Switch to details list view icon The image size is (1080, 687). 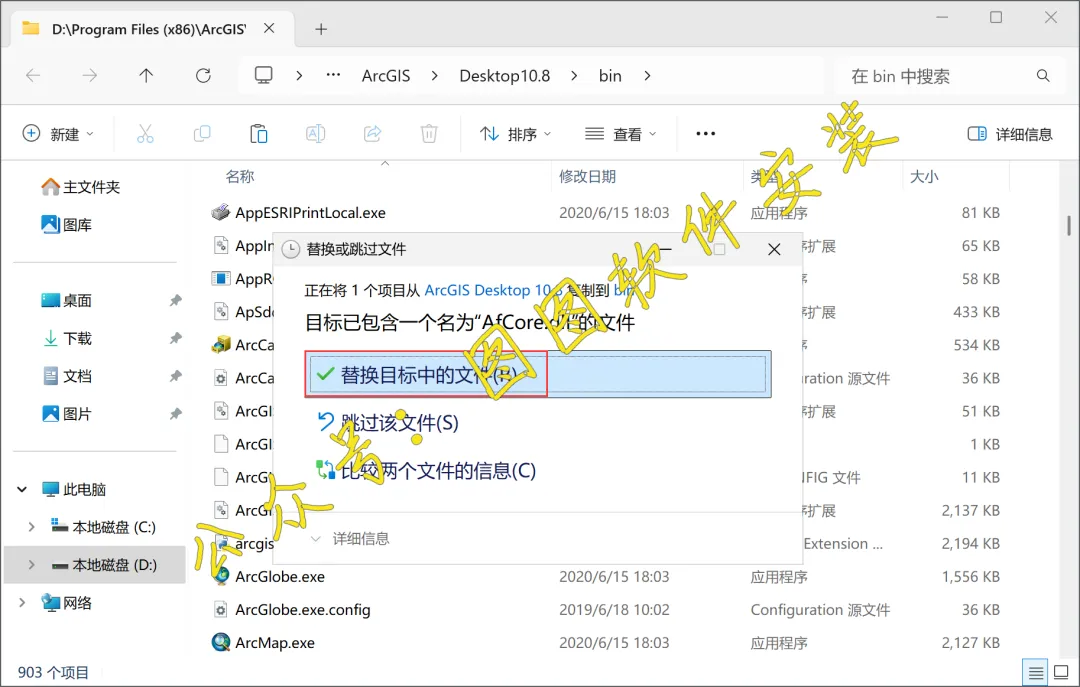(1035, 672)
